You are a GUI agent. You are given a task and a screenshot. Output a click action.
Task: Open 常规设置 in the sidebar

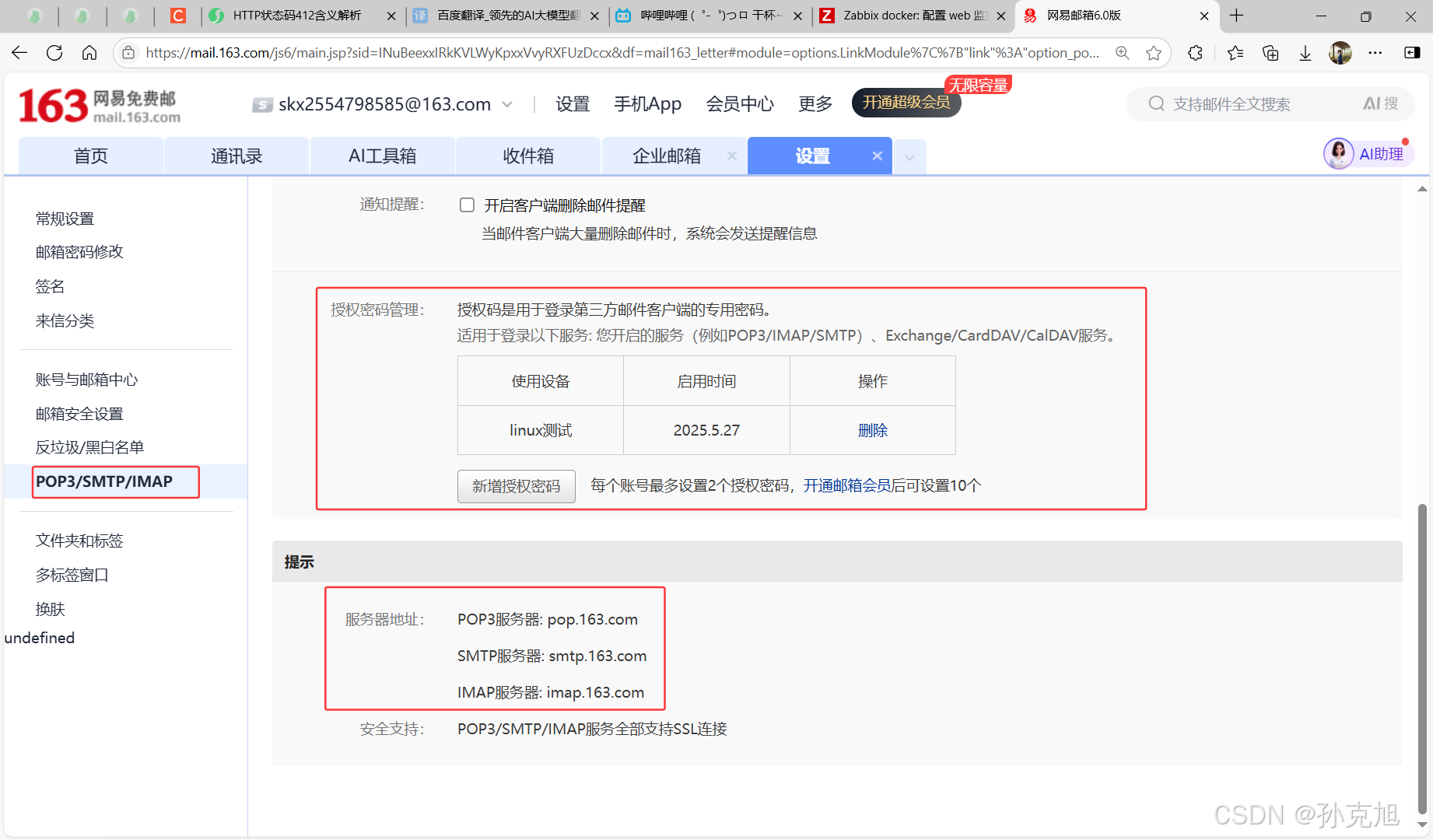[65, 219]
